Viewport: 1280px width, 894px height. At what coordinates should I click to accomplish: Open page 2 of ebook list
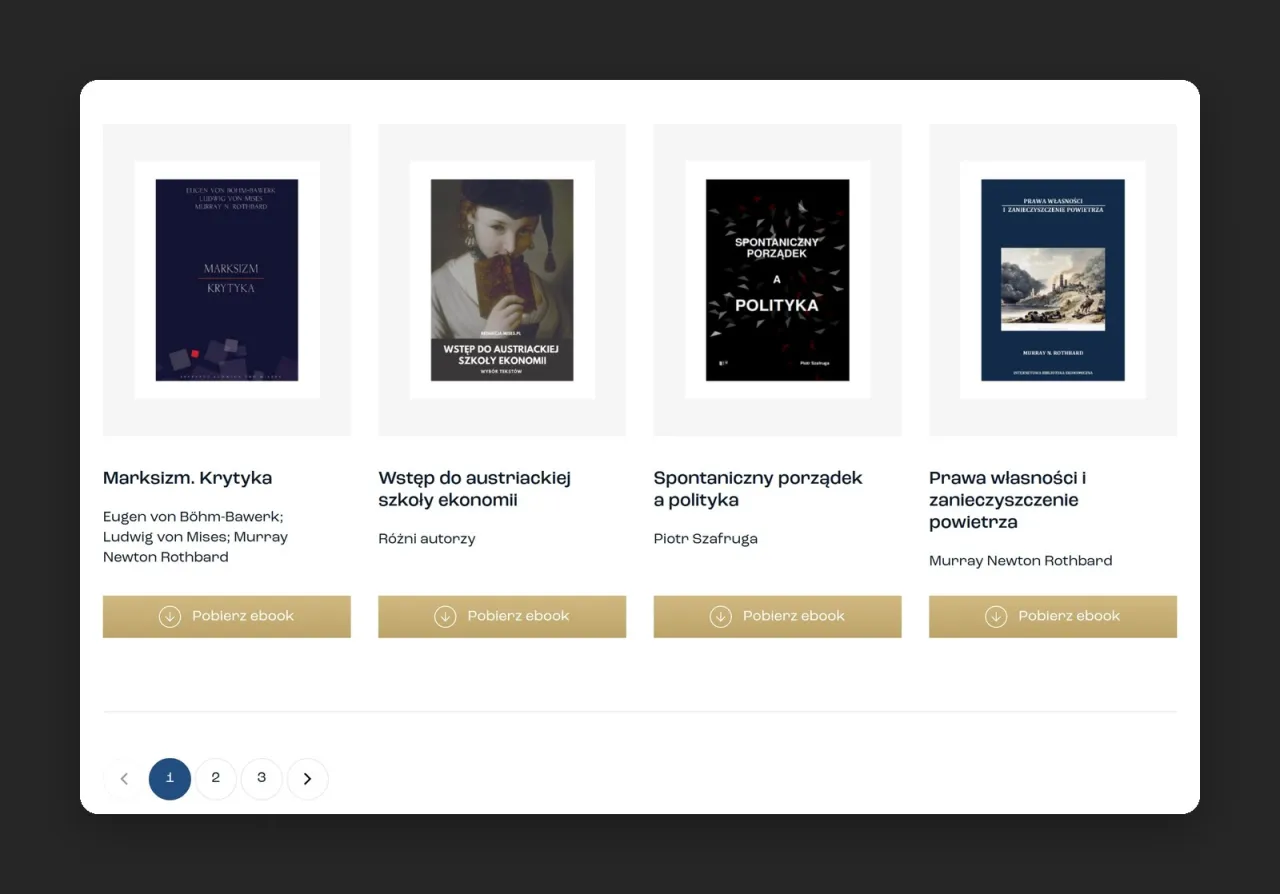[216, 779]
